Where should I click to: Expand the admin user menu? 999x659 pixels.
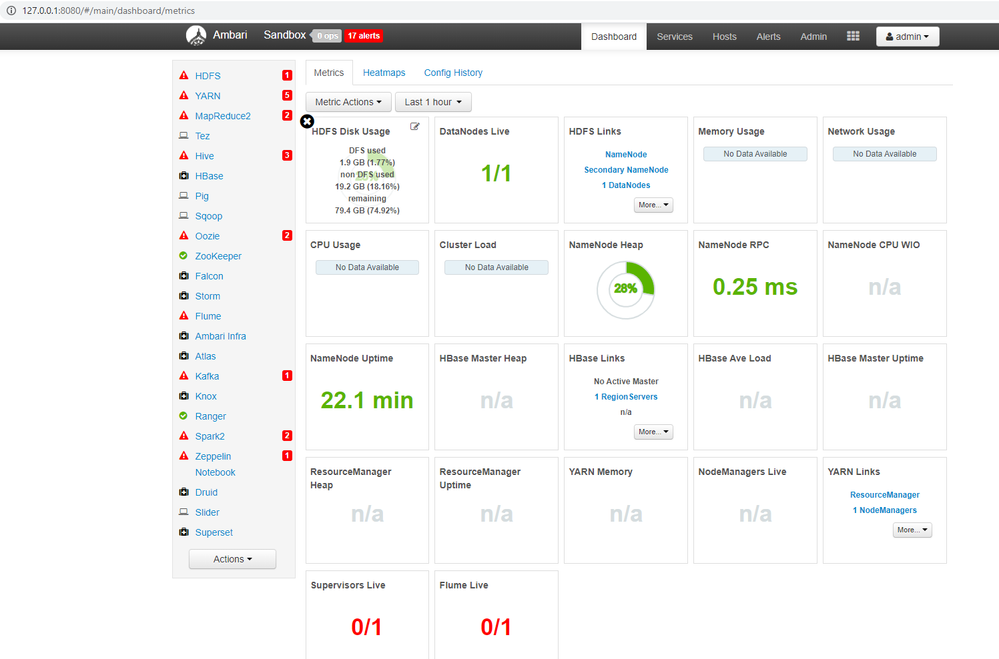click(x=907, y=36)
